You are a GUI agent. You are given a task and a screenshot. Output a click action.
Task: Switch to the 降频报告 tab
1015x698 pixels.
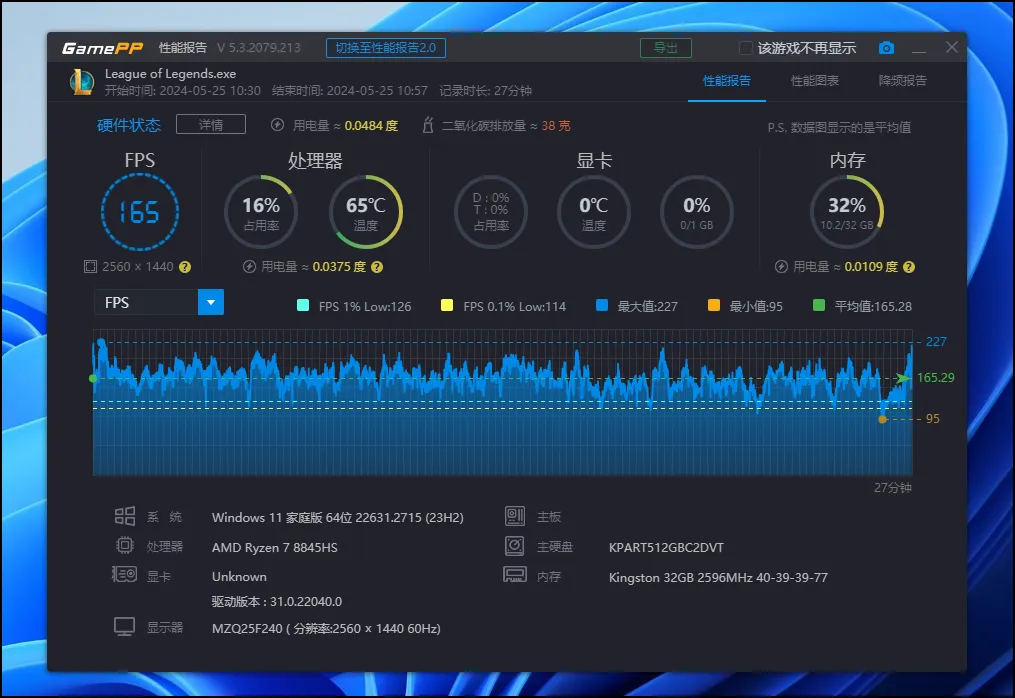(902, 81)
